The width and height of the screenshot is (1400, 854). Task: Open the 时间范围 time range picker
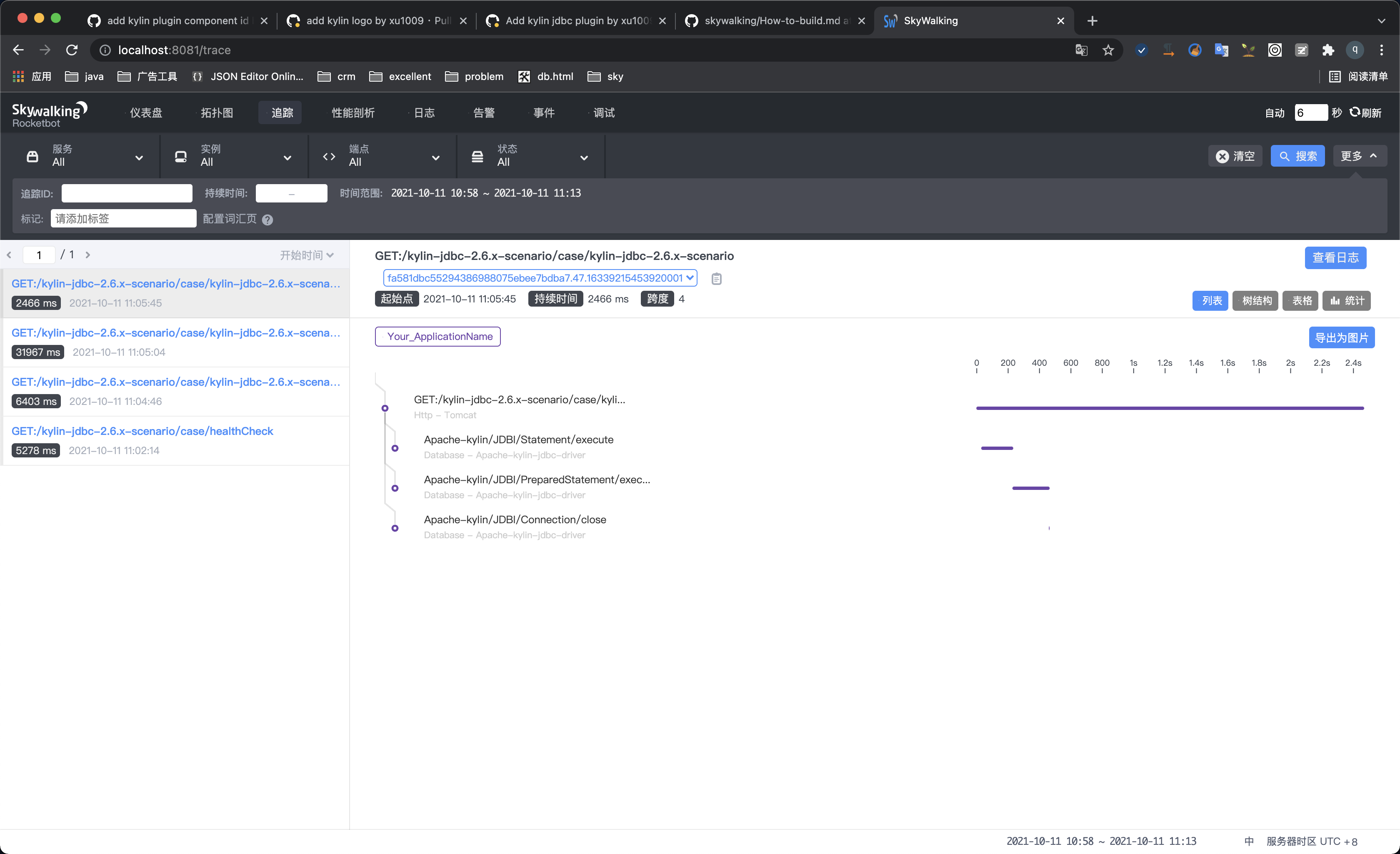tap(486, 193)
